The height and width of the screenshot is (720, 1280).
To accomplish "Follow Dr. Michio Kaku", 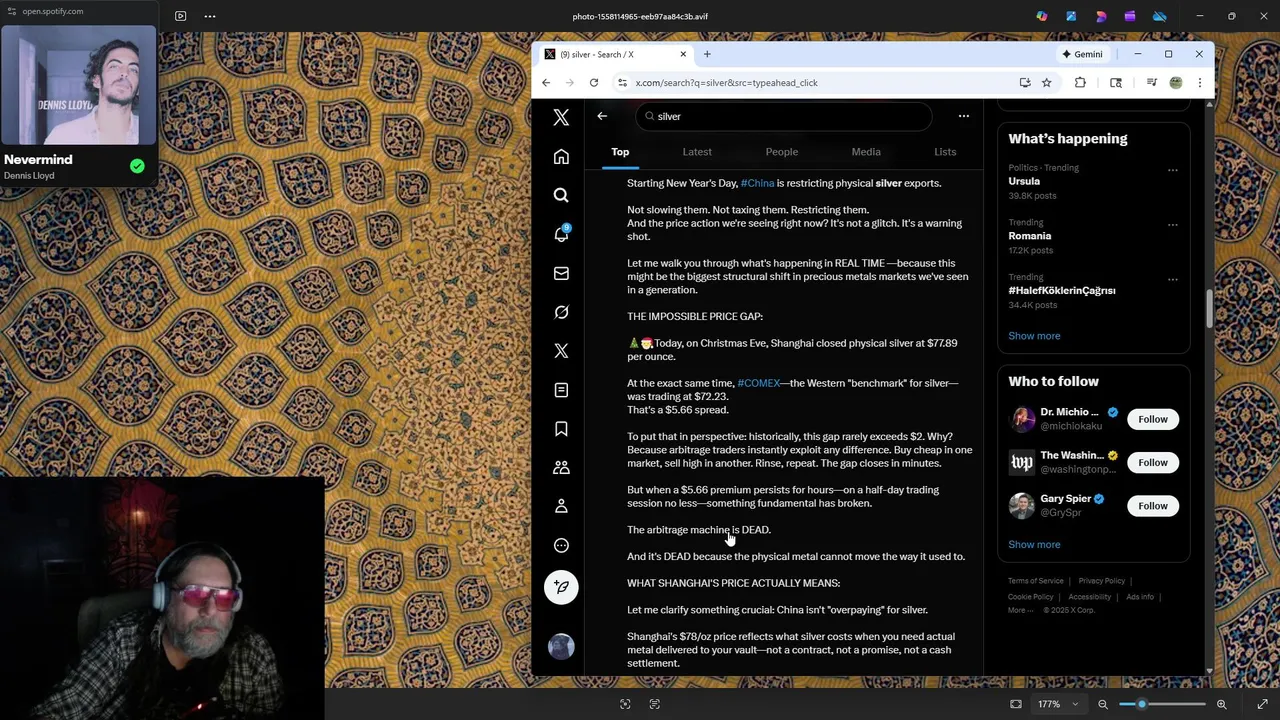I will [1153, 419].
